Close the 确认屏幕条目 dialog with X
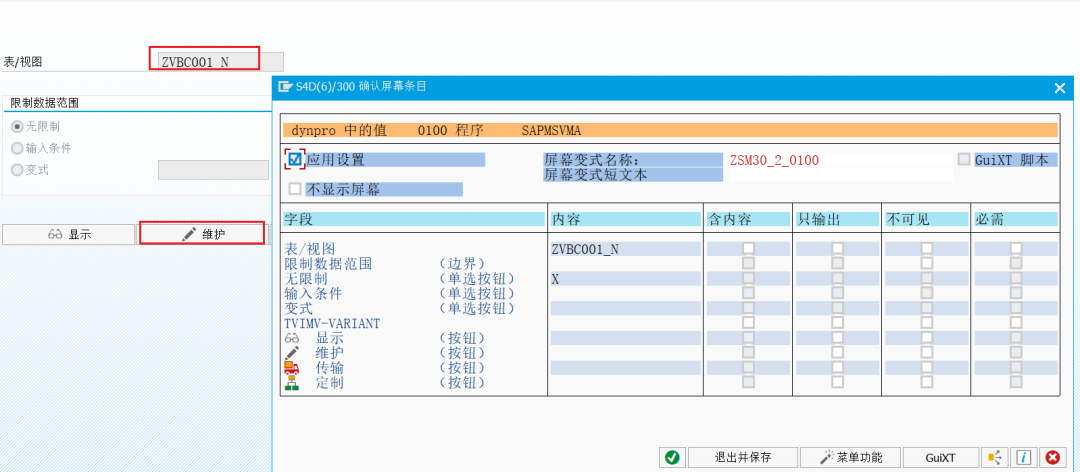 pyautogui.click(x=1060, y=88)
